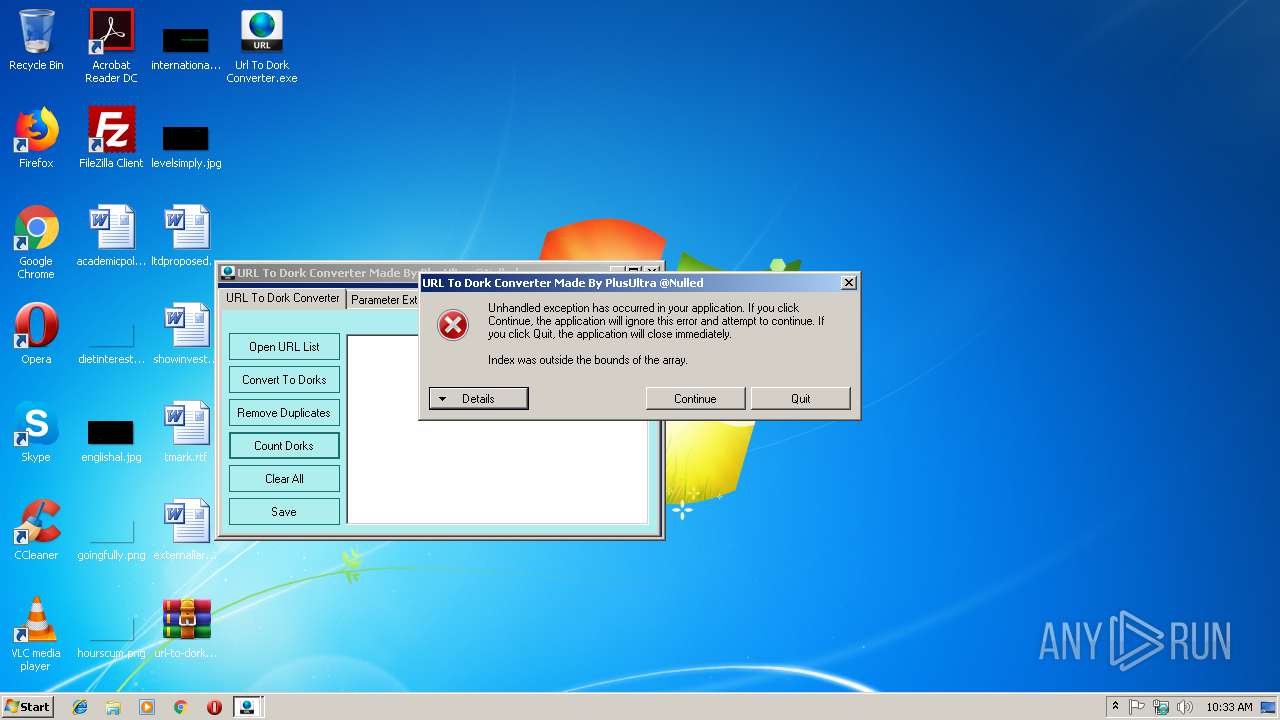This screenshot has width=1280, height=720.
Task: Show hidden system tray icons
Action: 1115,707
